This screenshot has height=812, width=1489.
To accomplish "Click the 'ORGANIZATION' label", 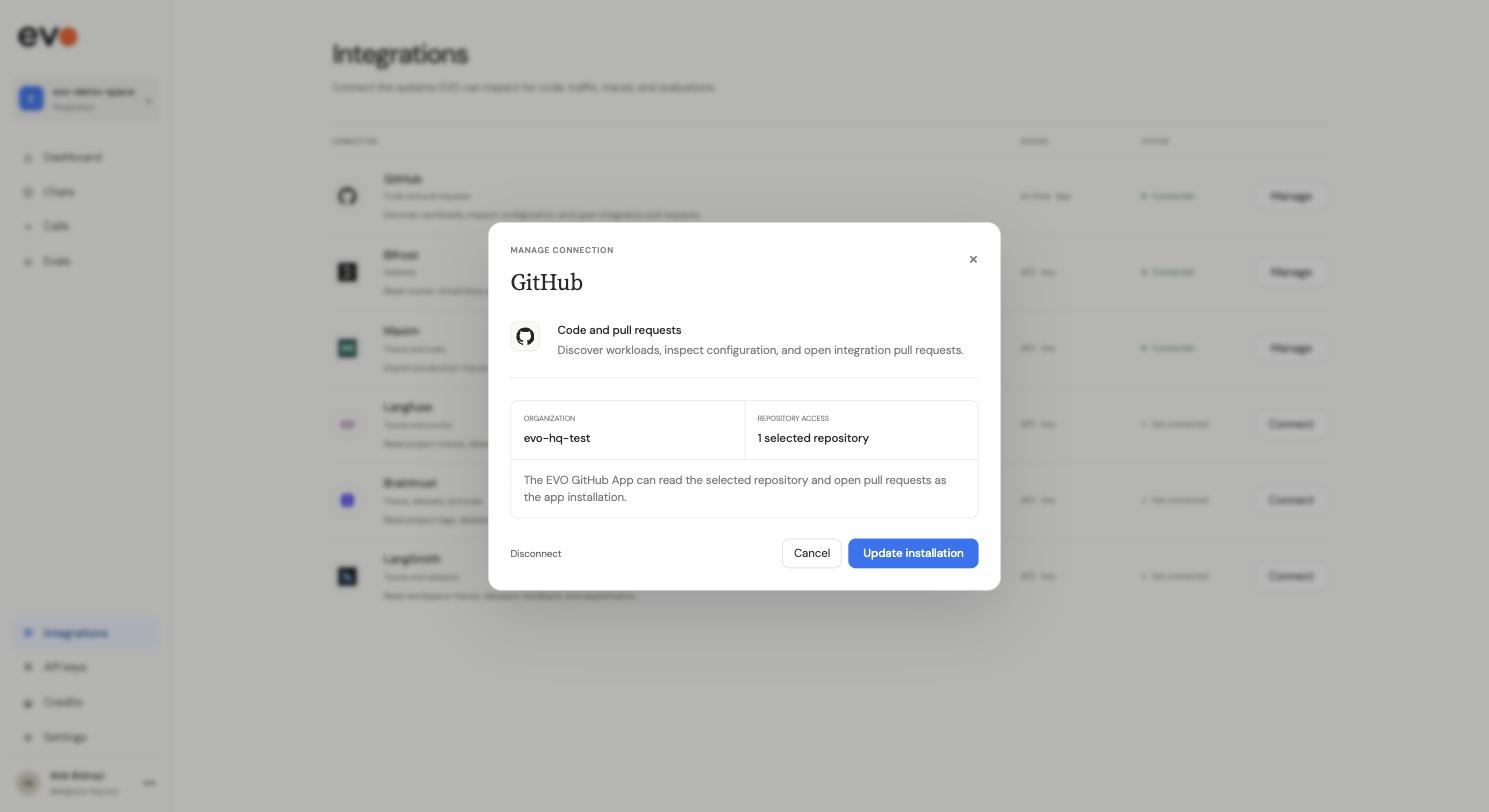I will click(549, 419).
